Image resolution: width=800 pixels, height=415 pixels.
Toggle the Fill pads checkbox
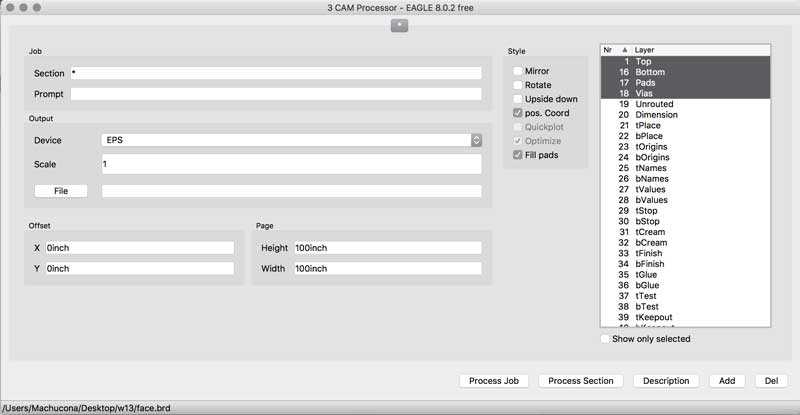[x=518, y=155]
